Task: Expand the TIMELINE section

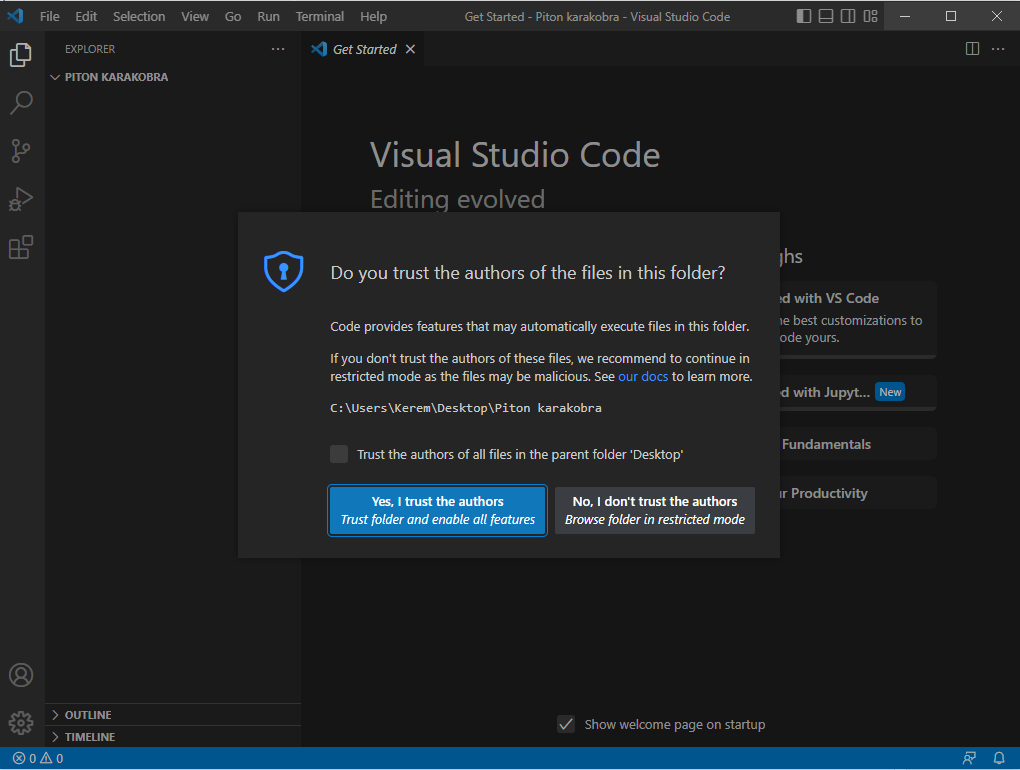Action: click(173, 737)
